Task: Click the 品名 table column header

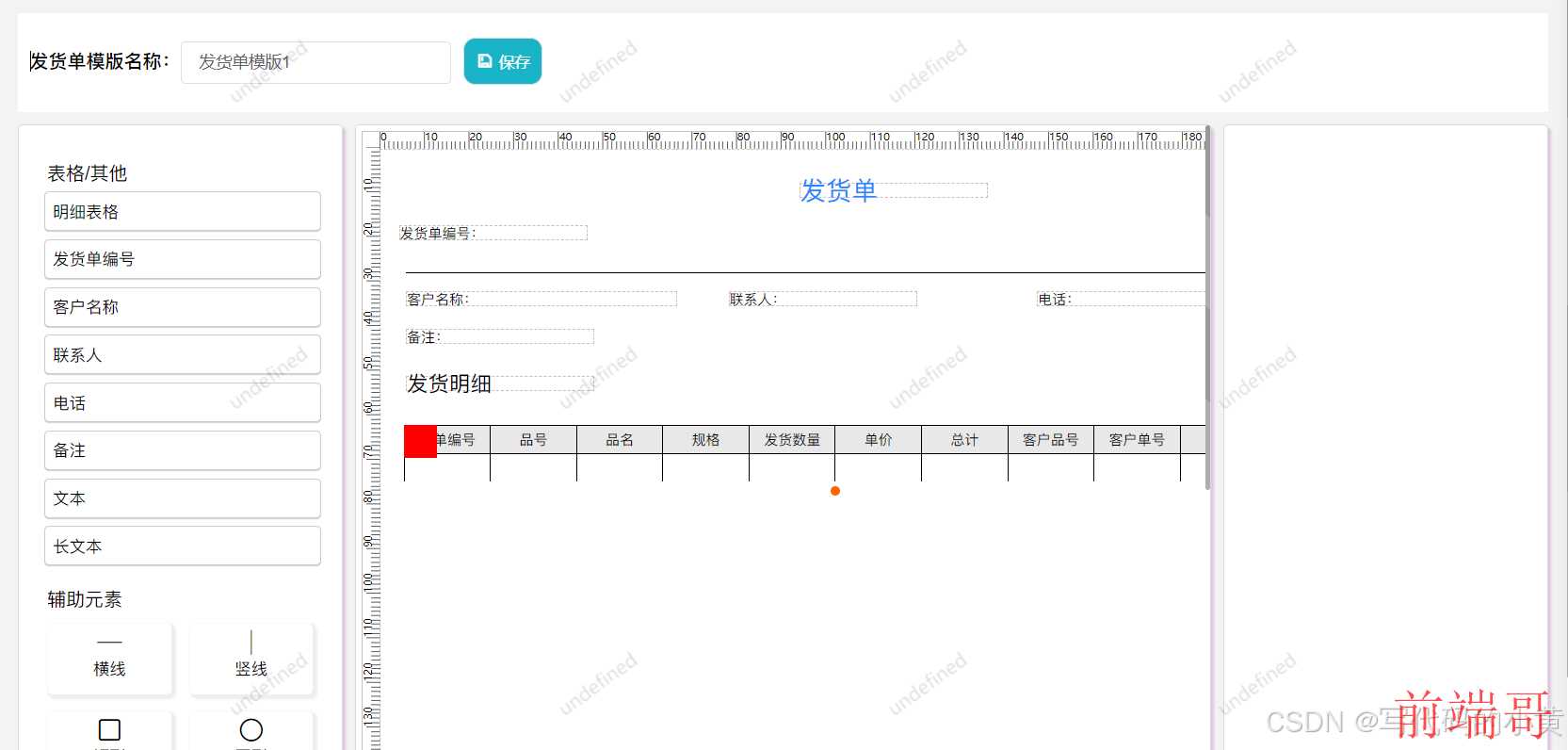Action: click(x=620, y=440)
